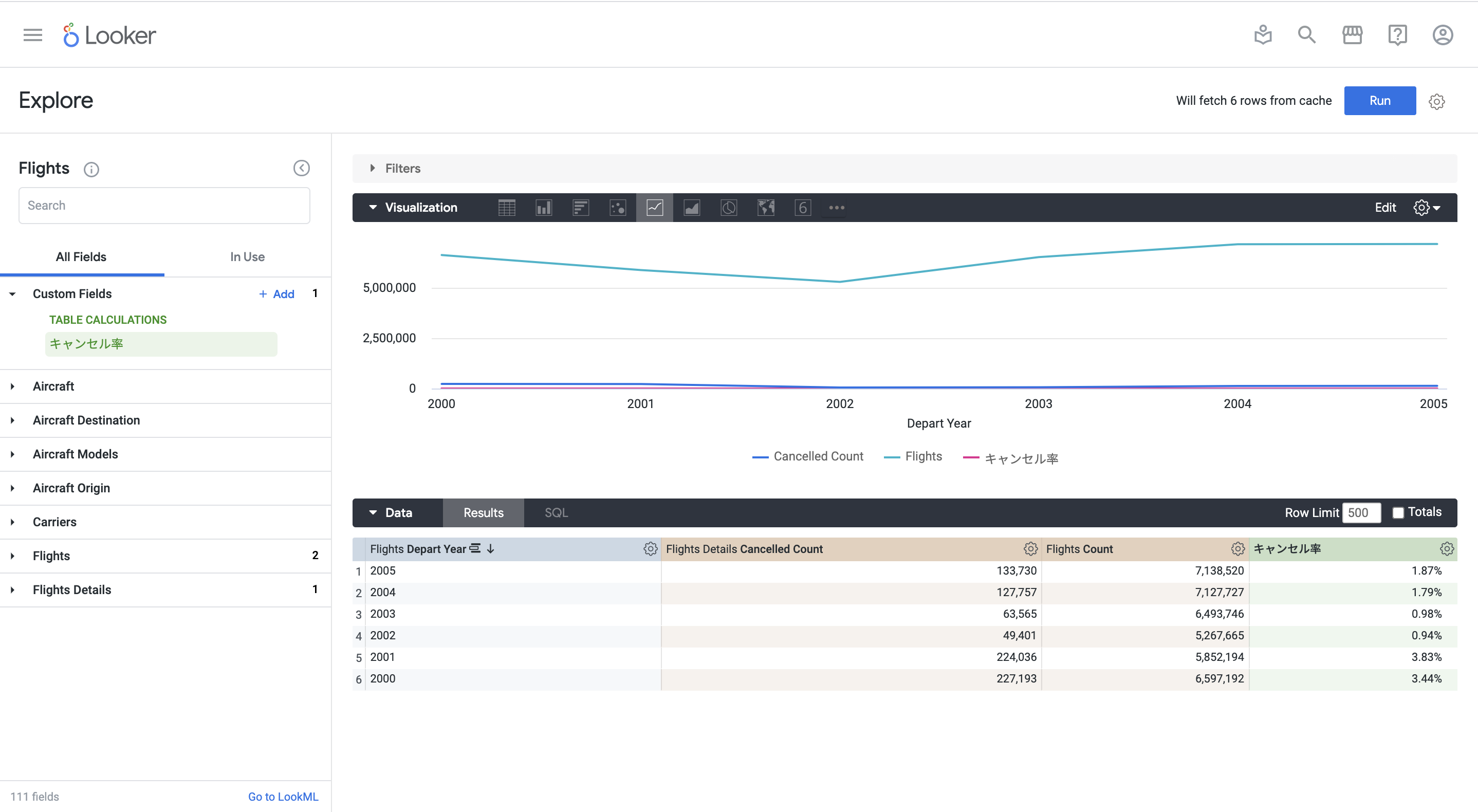Click the Run button
This screenshot has width=1478, height=812.
pyautogui.click(x=1379, y=101)
